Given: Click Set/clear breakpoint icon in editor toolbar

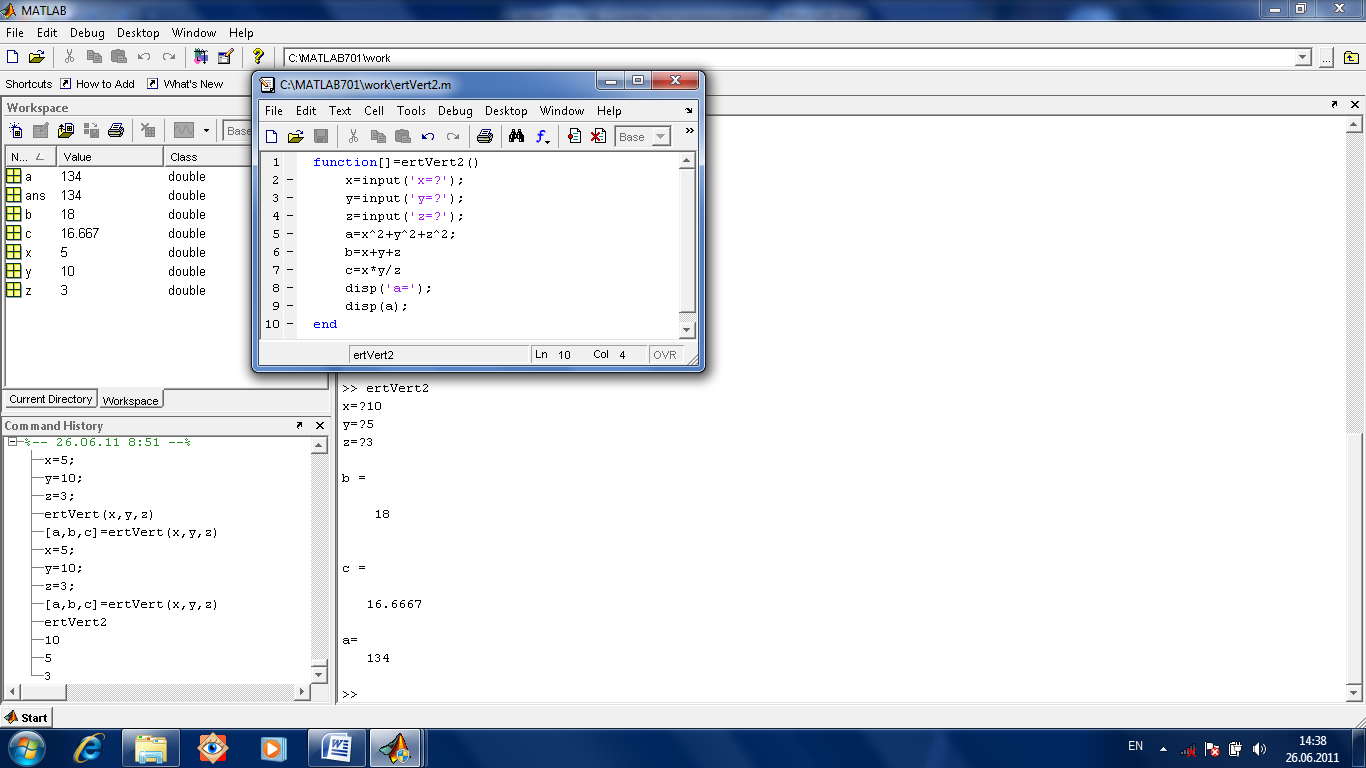Looking at the screenshot, I should pyautogui.click(x=574, y=137).
